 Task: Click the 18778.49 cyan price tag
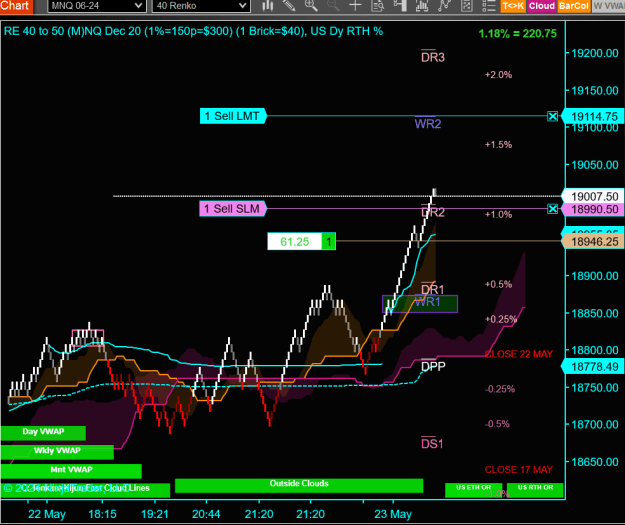(593, 366)
